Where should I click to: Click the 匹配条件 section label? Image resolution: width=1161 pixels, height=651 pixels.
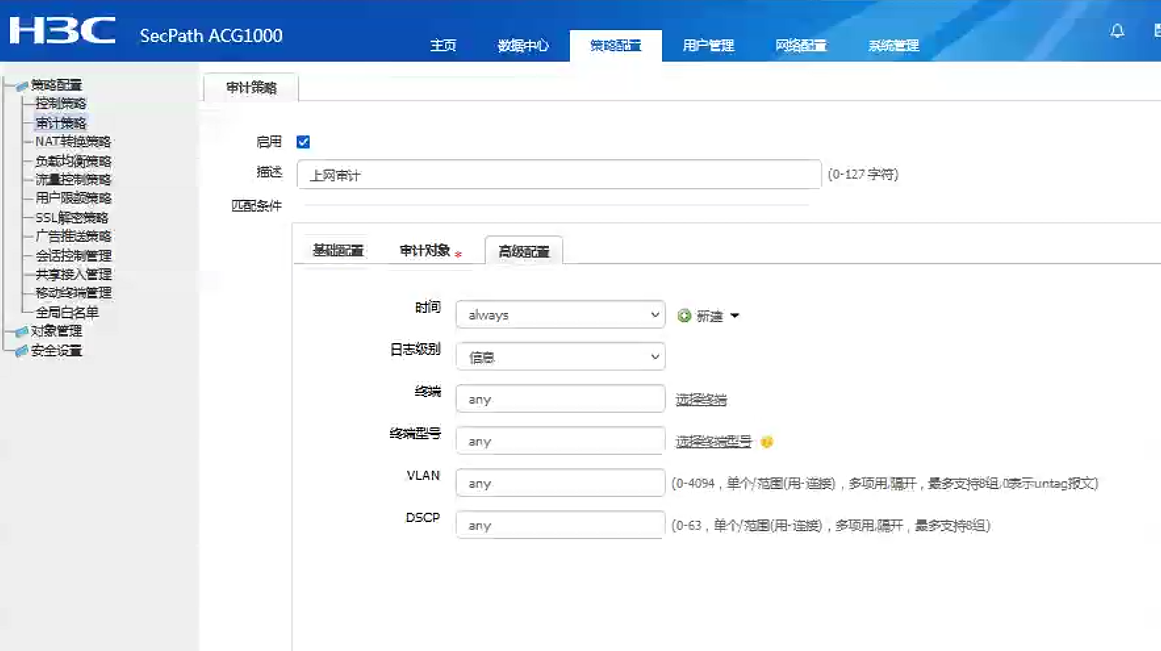coord(256,206)
